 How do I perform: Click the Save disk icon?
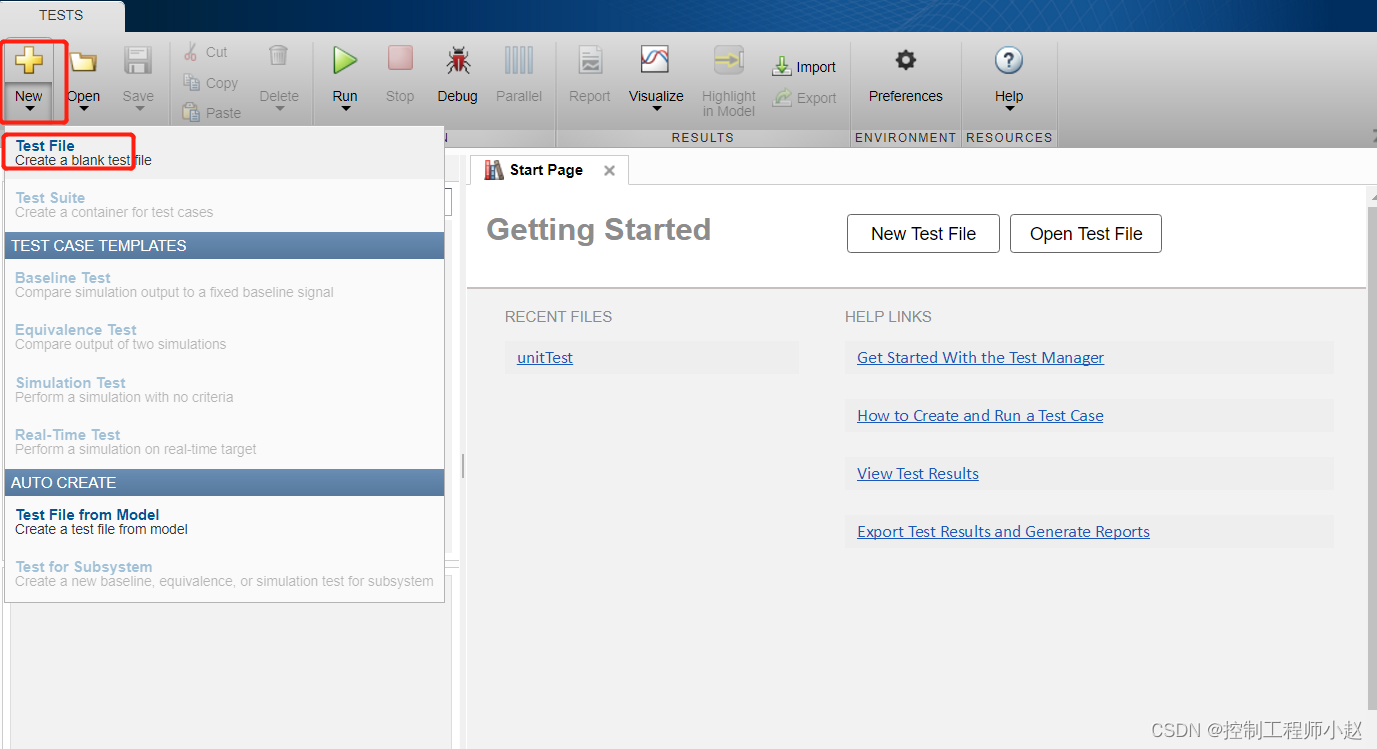coord(138,61)
